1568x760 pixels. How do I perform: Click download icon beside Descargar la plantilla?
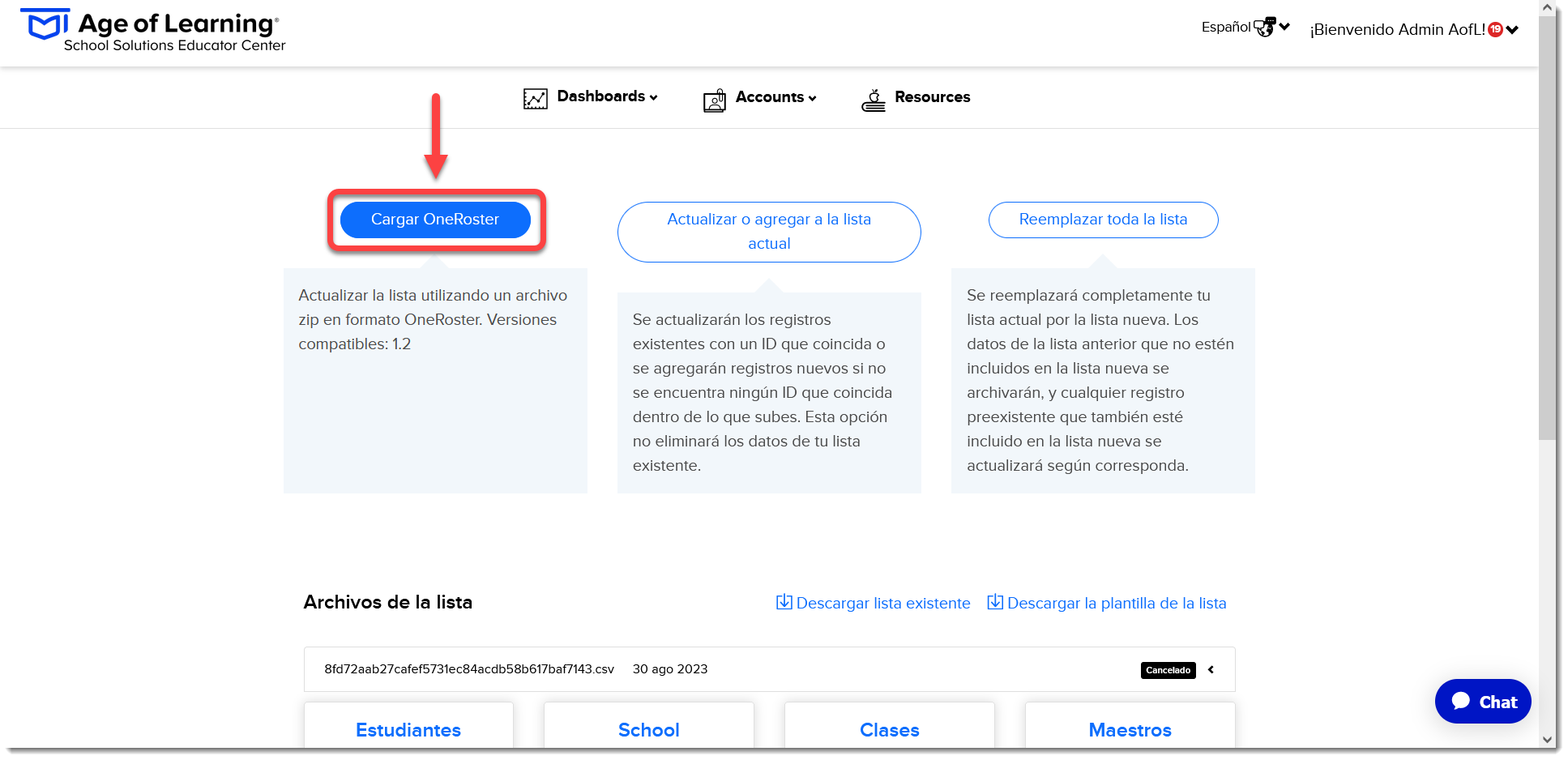(x=995, y=602)
